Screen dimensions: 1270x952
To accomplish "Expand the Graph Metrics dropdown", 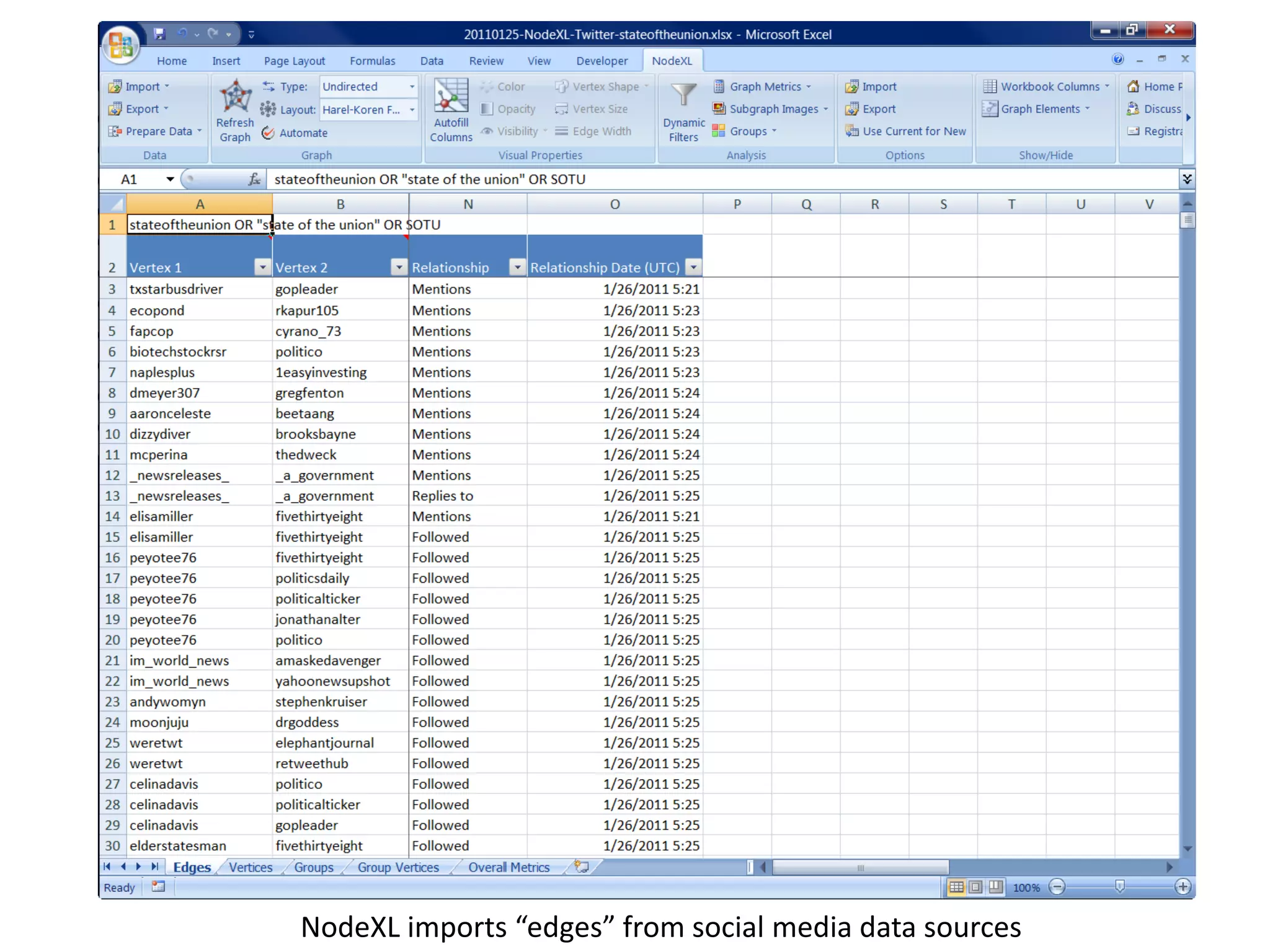I will click(809, 87).
